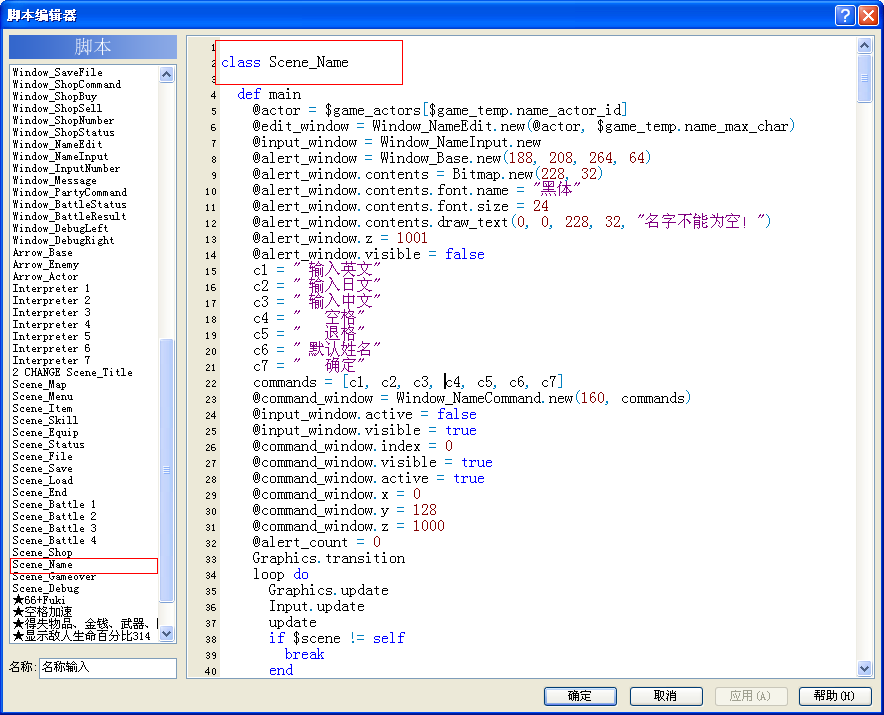This screenshot has width=884, height=715.
Task: Select '2 CHANGE Scene_Title' script
Action: click(x=73, y=373)
